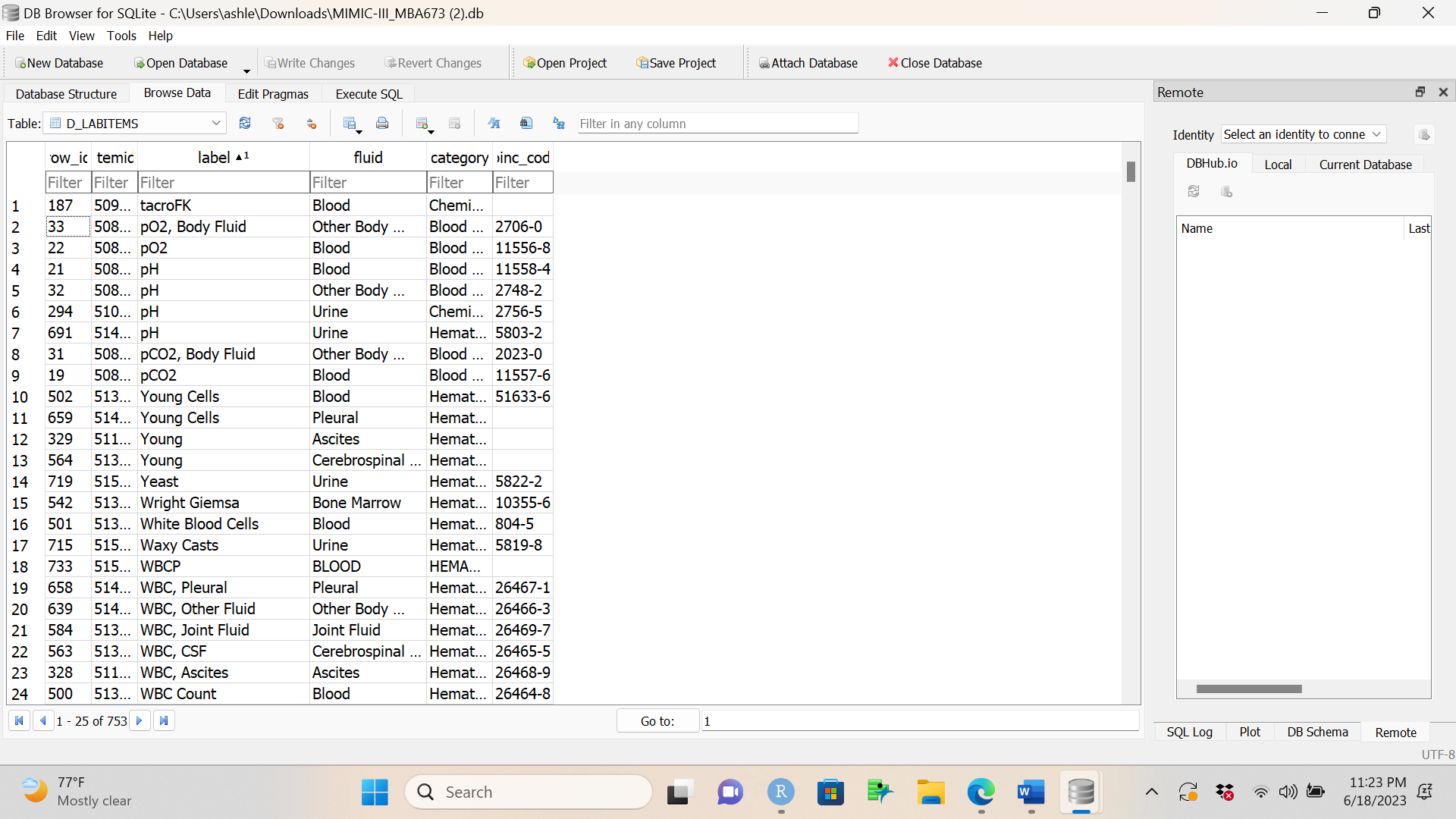
Task: Toggle sort direction on the label column
Action: point(222,157)
